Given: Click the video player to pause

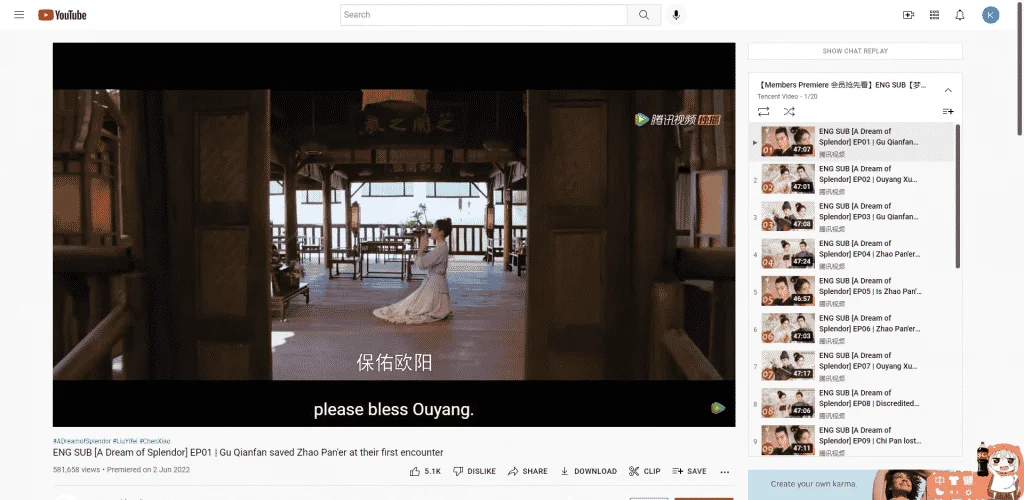Looking at the screenshot, I should coord(394,234).
